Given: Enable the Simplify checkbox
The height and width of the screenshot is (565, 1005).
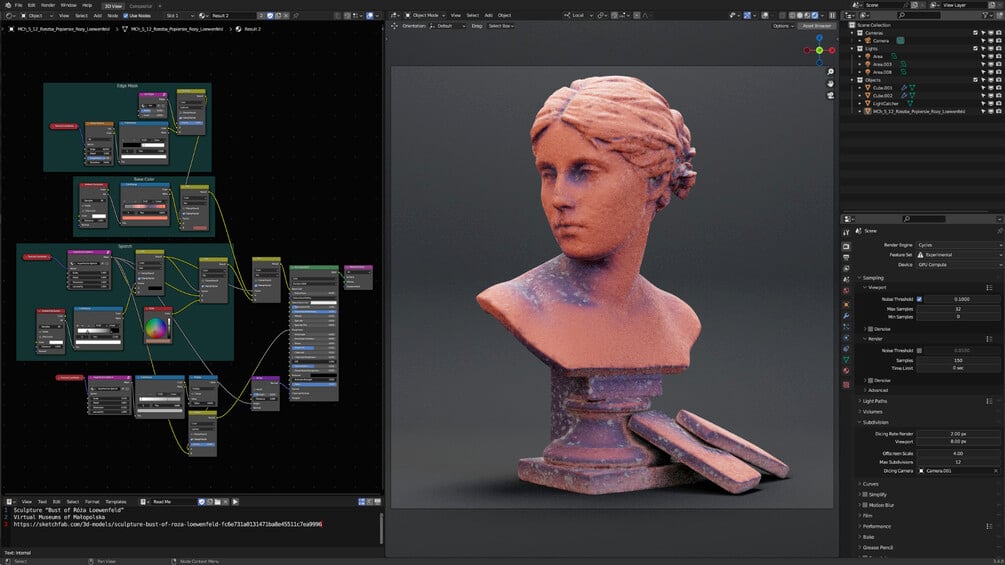Looking at the screenshot, I should (x=865, y=495).
